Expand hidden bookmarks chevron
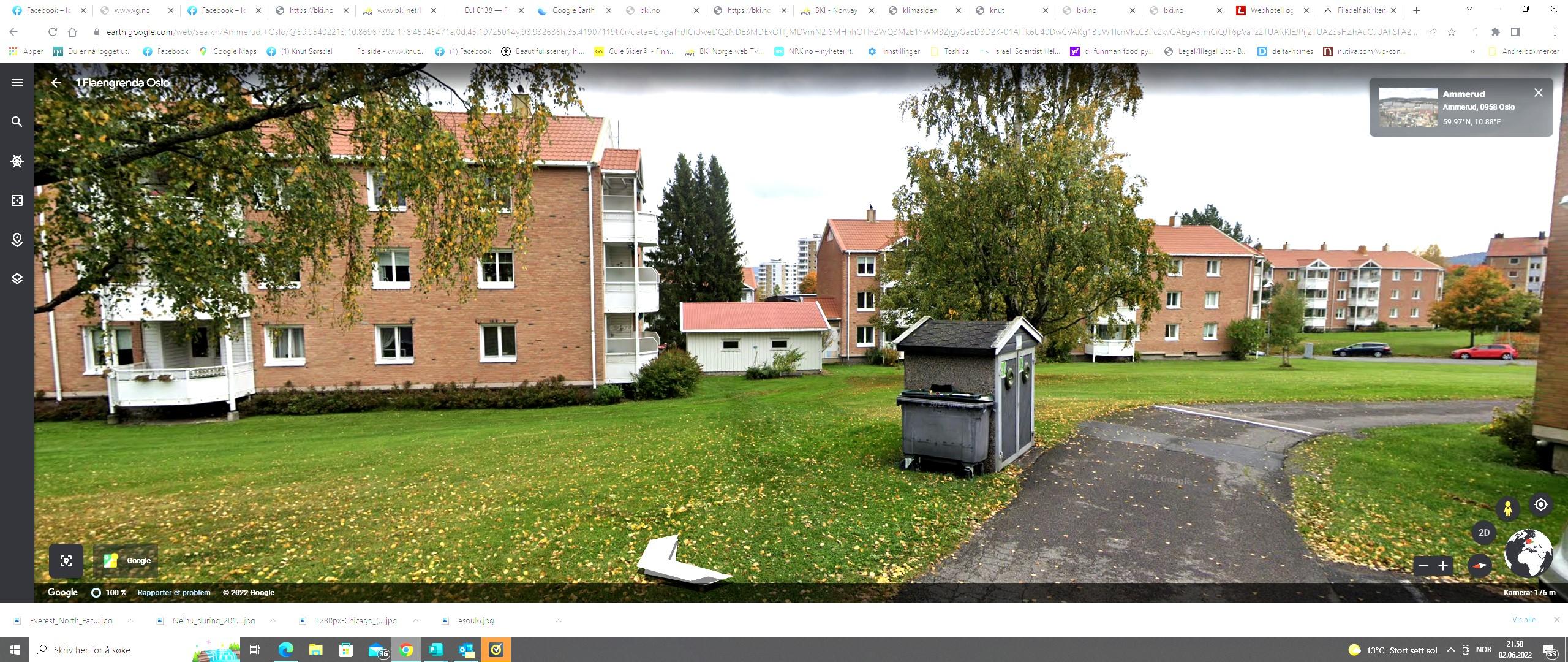Screen dimensions: 1568x662 point(1472,51)
